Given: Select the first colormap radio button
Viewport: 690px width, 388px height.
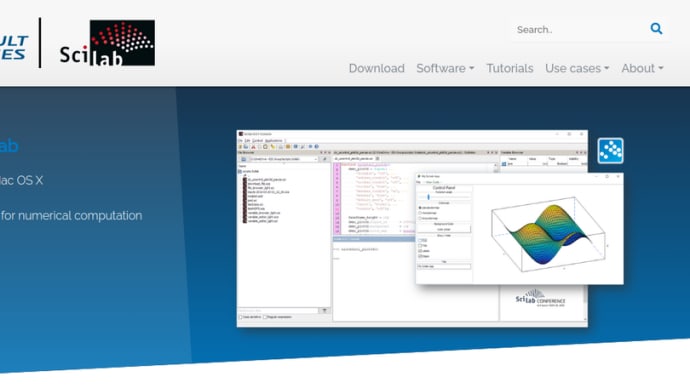Looking at the screenshot, I should click(420, 208).
